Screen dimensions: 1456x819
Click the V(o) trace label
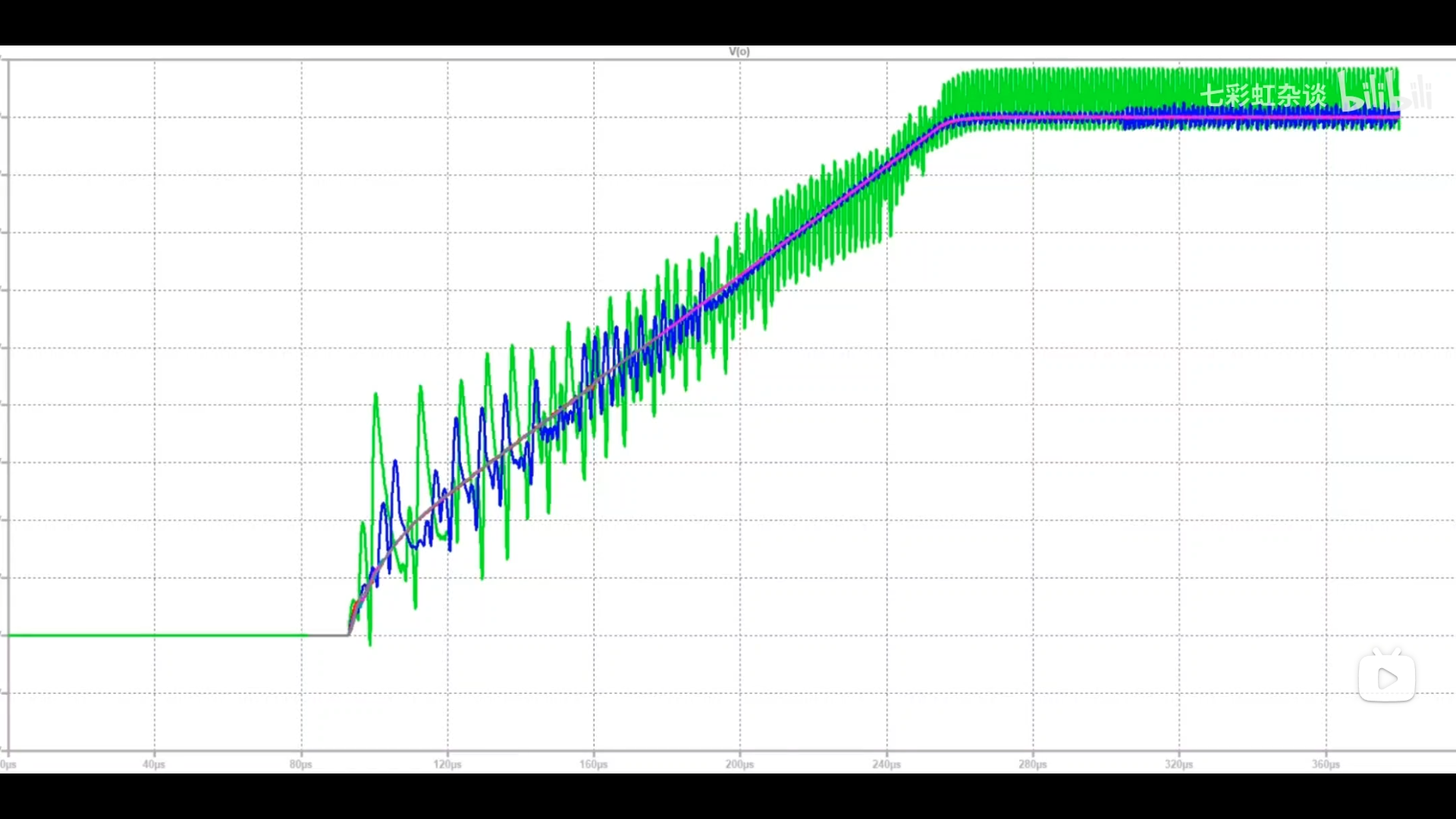[x=739, y=52]
